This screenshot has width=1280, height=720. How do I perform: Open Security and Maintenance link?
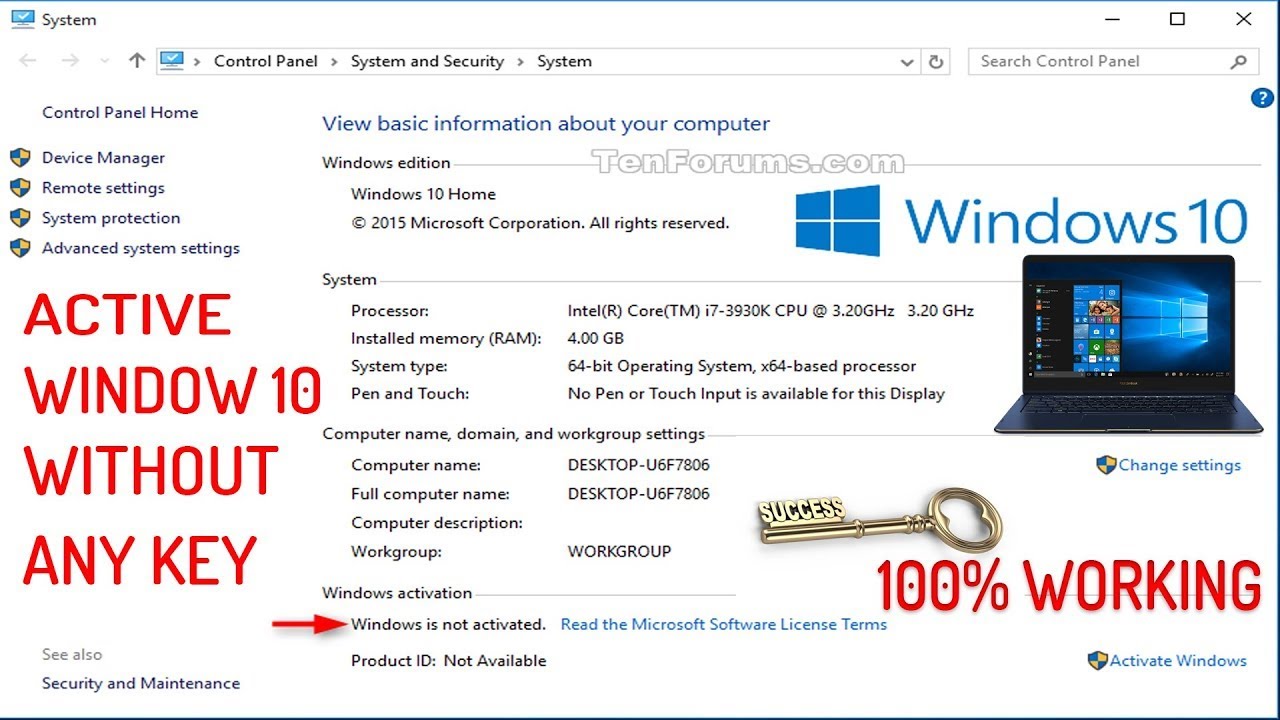pyautogui.click(x=141, y=683)
